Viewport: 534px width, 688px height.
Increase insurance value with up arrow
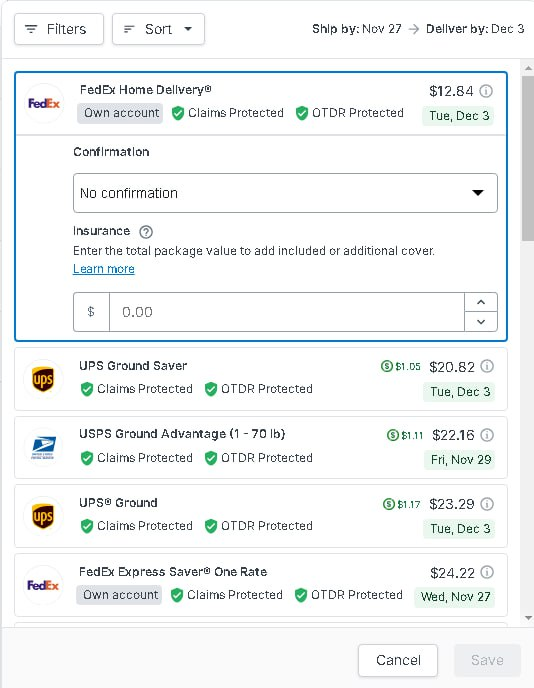(481, 302)
